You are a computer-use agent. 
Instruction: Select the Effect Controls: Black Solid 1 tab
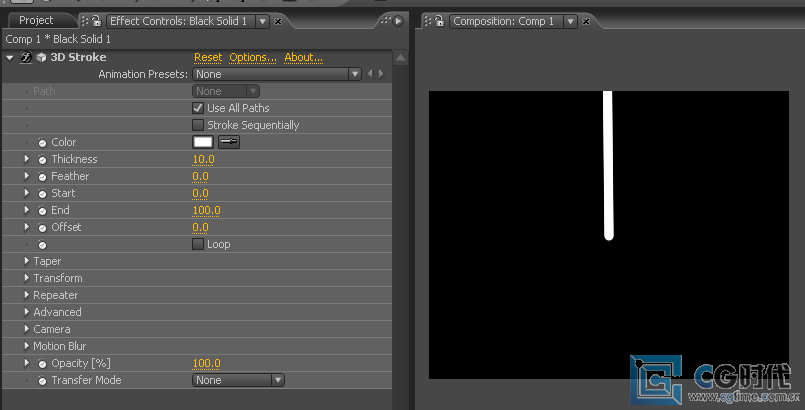click(x=178, y=21)
